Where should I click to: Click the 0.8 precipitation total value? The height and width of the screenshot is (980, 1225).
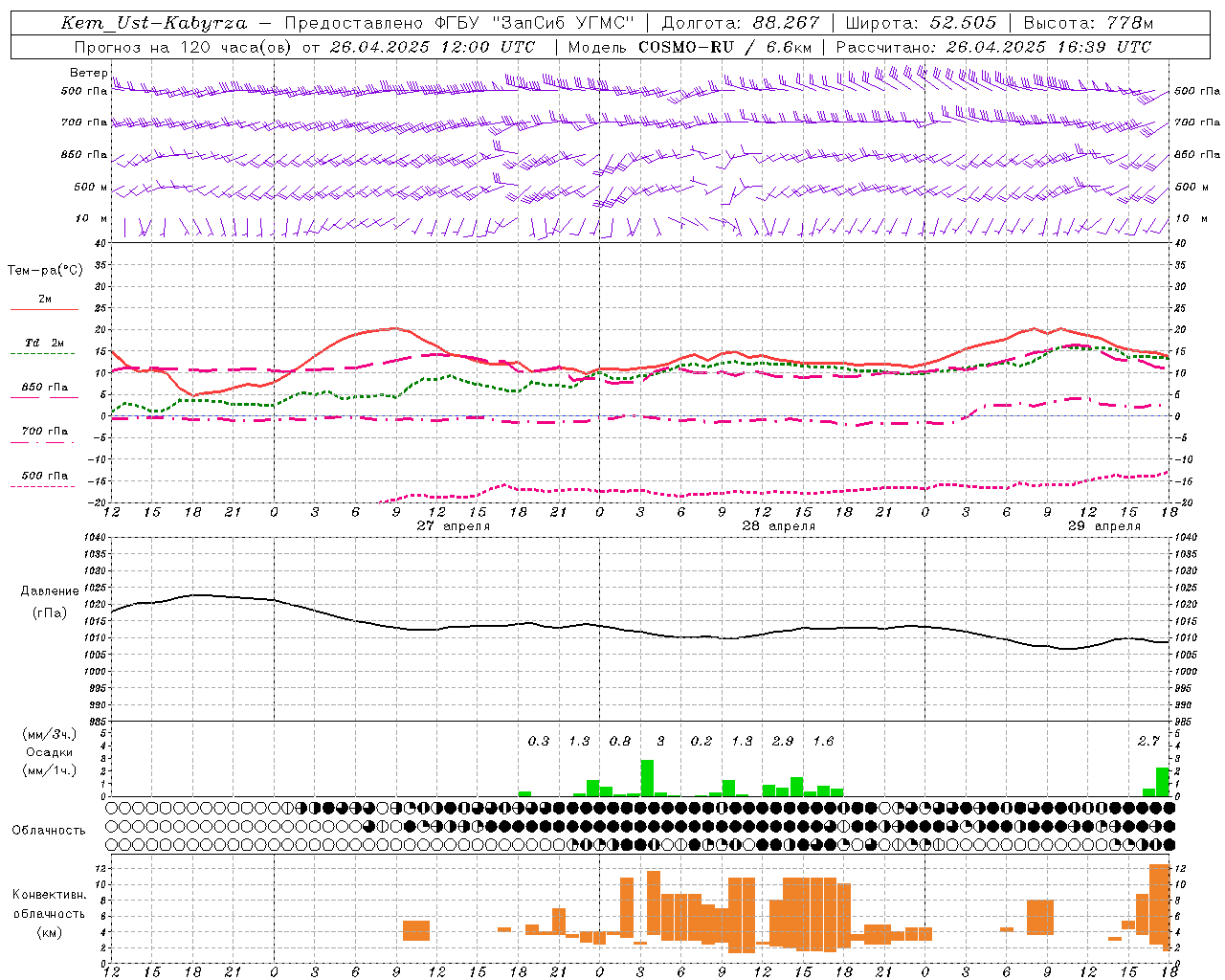tap(620, 741)
